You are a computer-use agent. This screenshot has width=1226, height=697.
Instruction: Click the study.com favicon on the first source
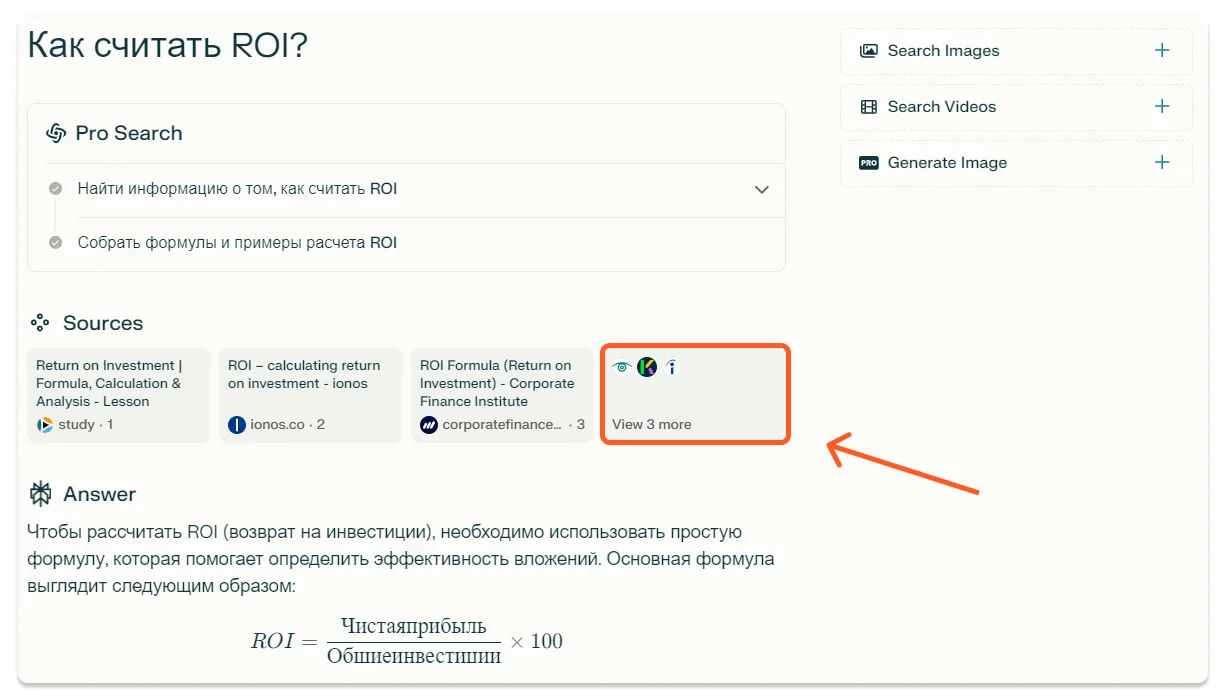tap(43, 424)
